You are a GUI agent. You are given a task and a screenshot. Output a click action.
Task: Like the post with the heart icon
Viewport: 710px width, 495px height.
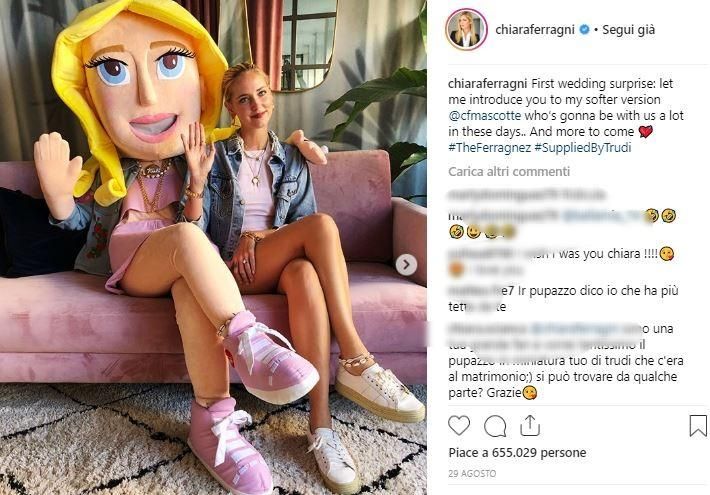(459, 426)
